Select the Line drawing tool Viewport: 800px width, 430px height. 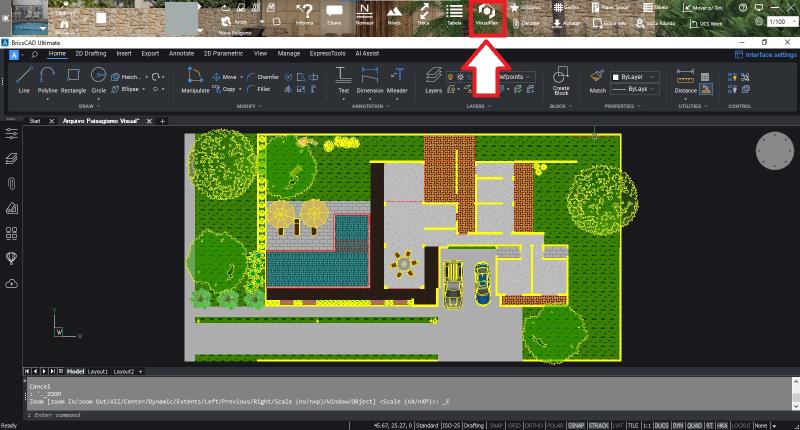click(x=24, y=80)
